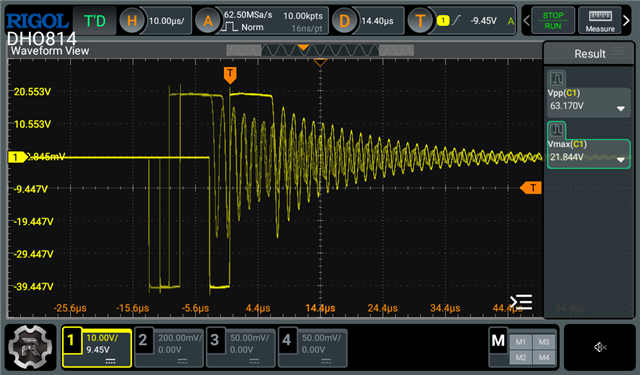The height and width of the screenshot is (375, 640).
Task: Open Horizontal settings via H icon
Action: [132, 20]
